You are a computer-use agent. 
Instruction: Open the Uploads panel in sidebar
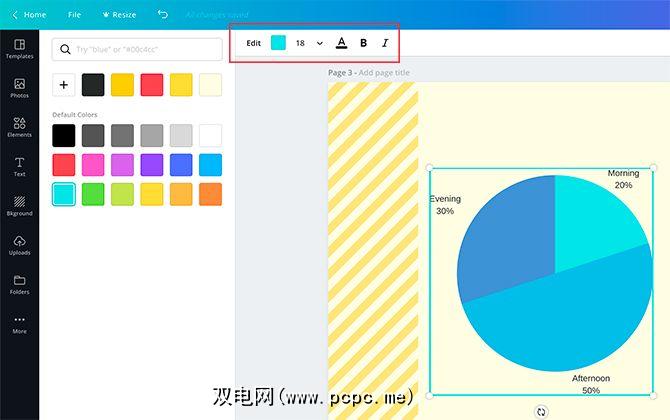[19, 245]
